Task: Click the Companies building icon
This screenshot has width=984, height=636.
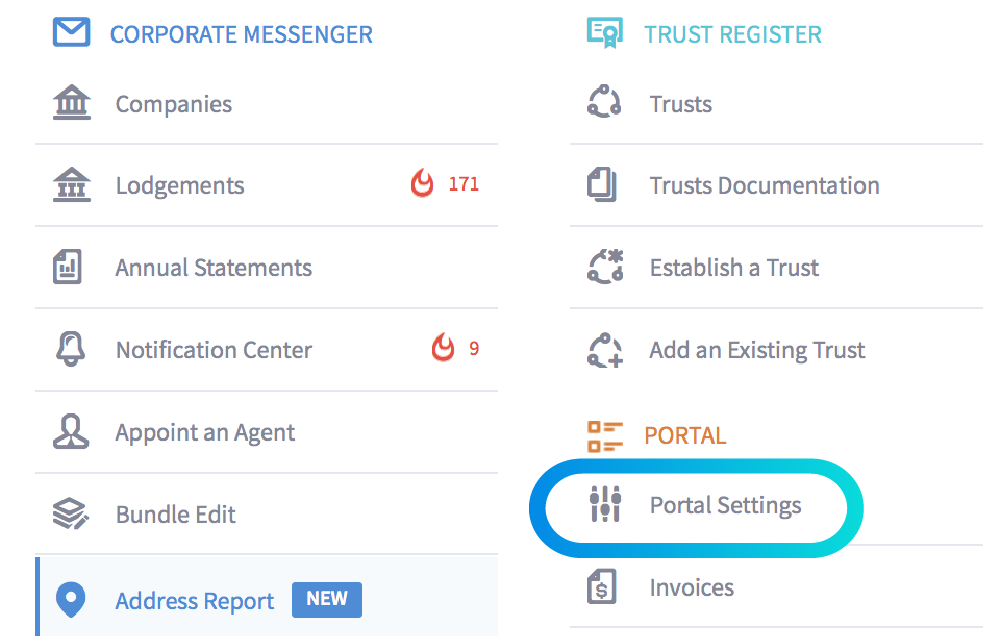Action: [71, 104]
